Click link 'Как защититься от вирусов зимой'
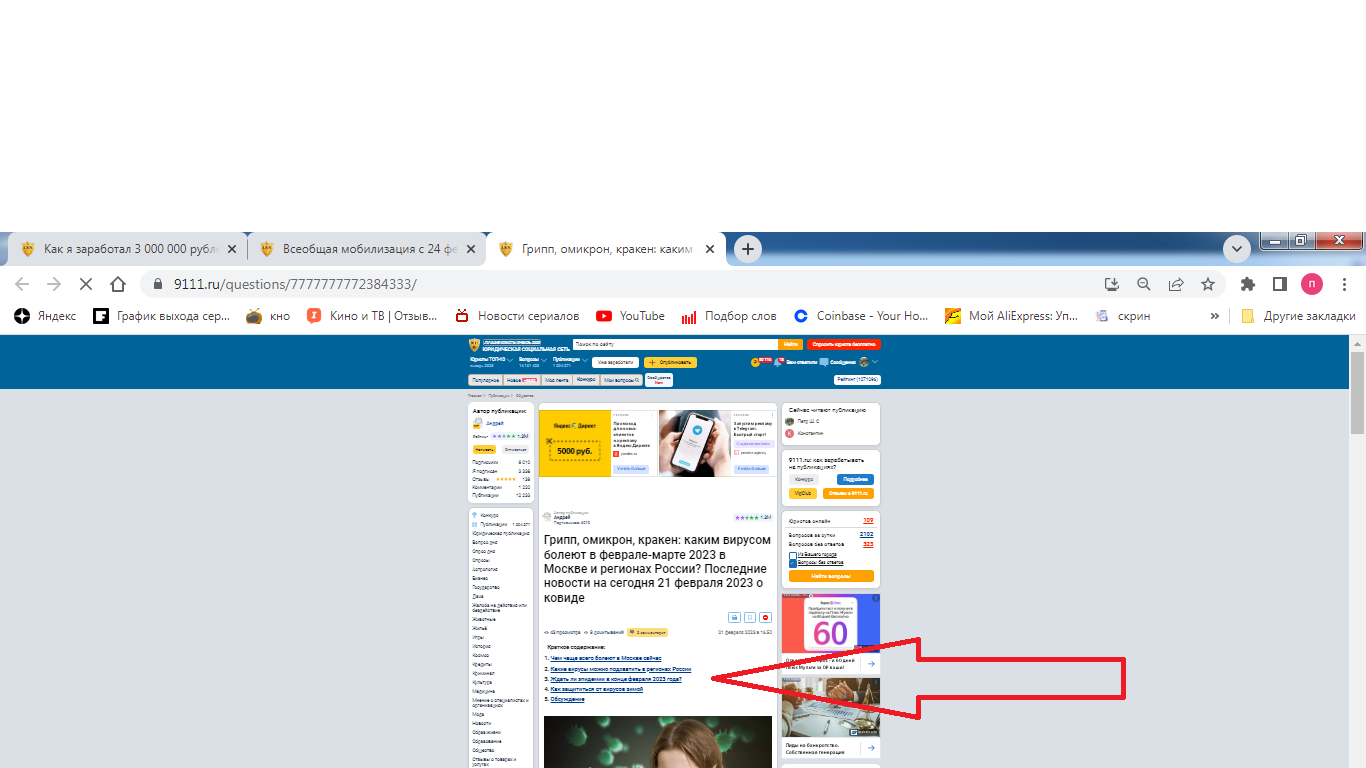 pos(596,689)
